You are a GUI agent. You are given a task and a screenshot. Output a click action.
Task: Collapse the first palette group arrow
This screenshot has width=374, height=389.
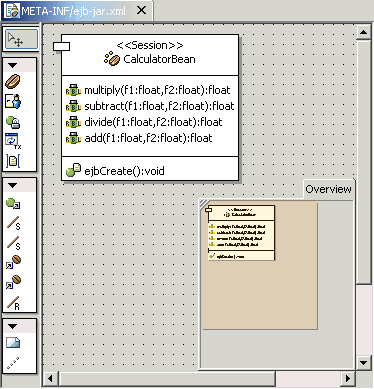pos(12,66)
